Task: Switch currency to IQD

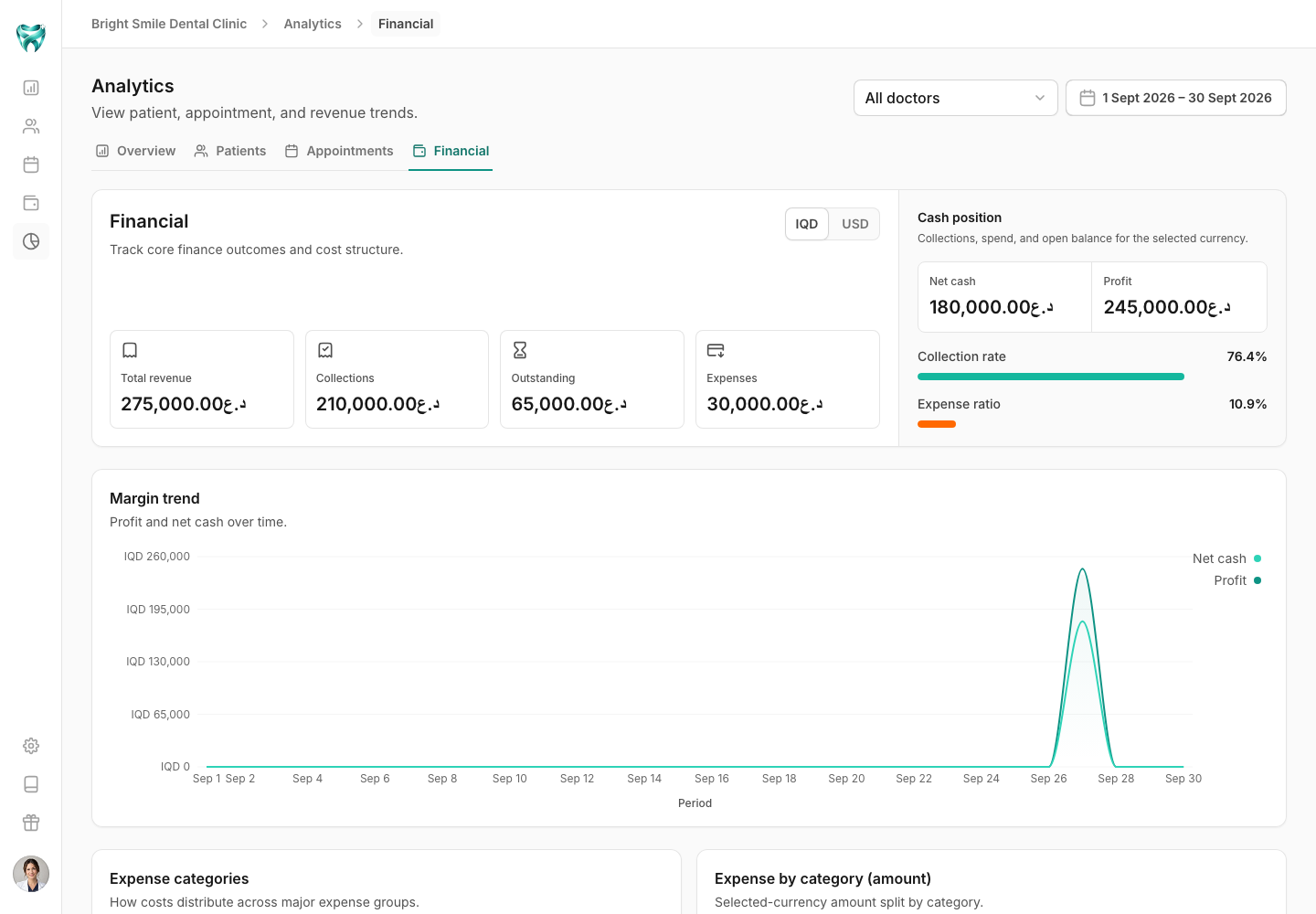Action: (x=807, y=224)
